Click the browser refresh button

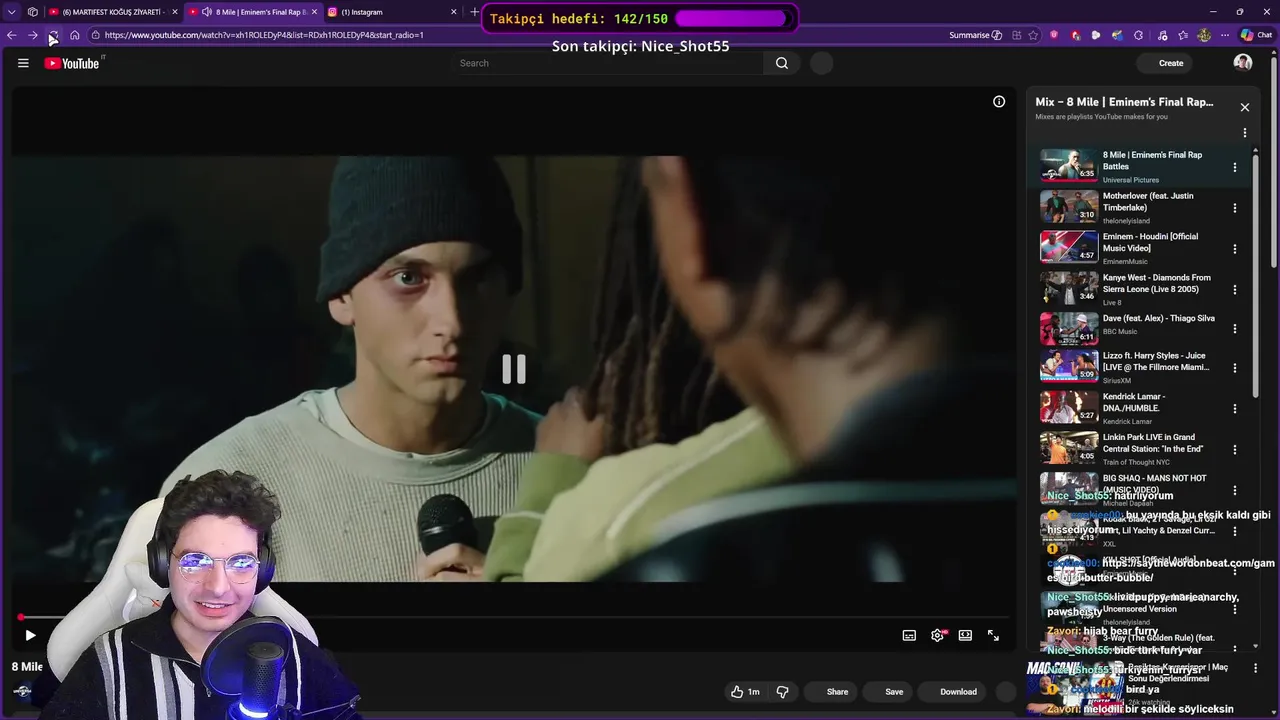coord(53,35)
